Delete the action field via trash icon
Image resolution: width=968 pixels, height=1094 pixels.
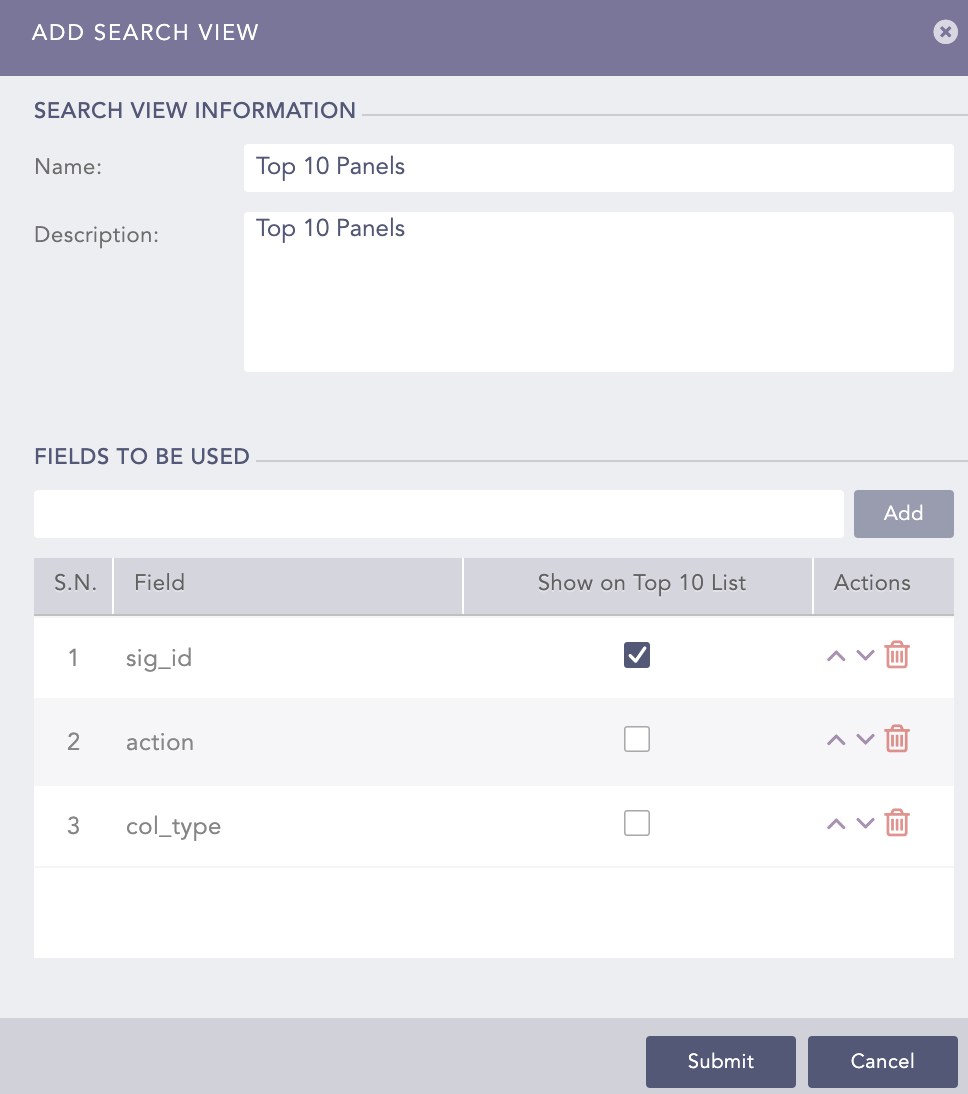[x=897, y=739]
